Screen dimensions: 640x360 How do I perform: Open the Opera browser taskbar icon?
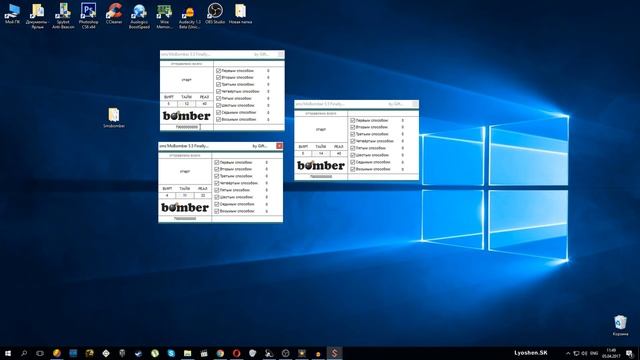tap(236, 353)
